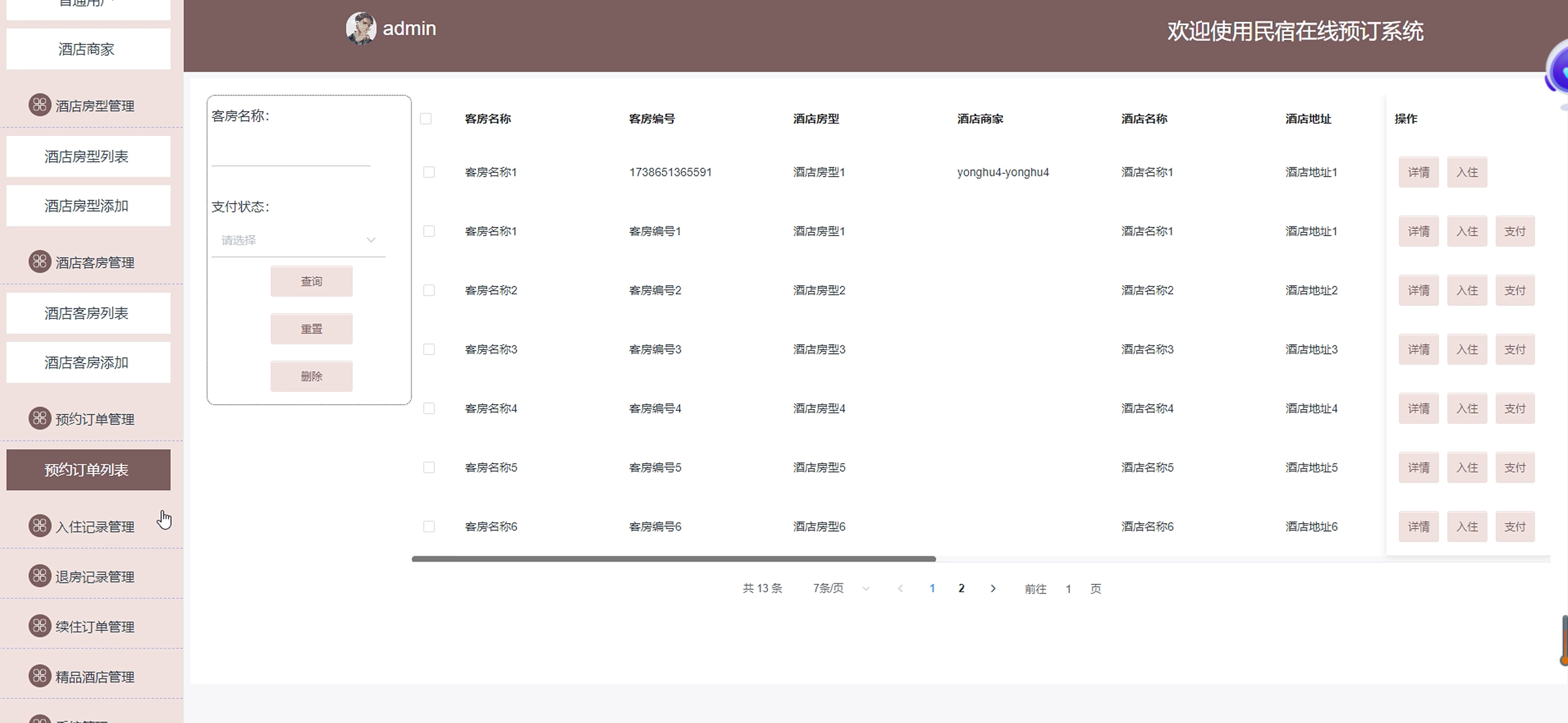Check the row with 客房编号 1738651365591
Viewport: 1568px width, 723px height.
tap(429, 172)
